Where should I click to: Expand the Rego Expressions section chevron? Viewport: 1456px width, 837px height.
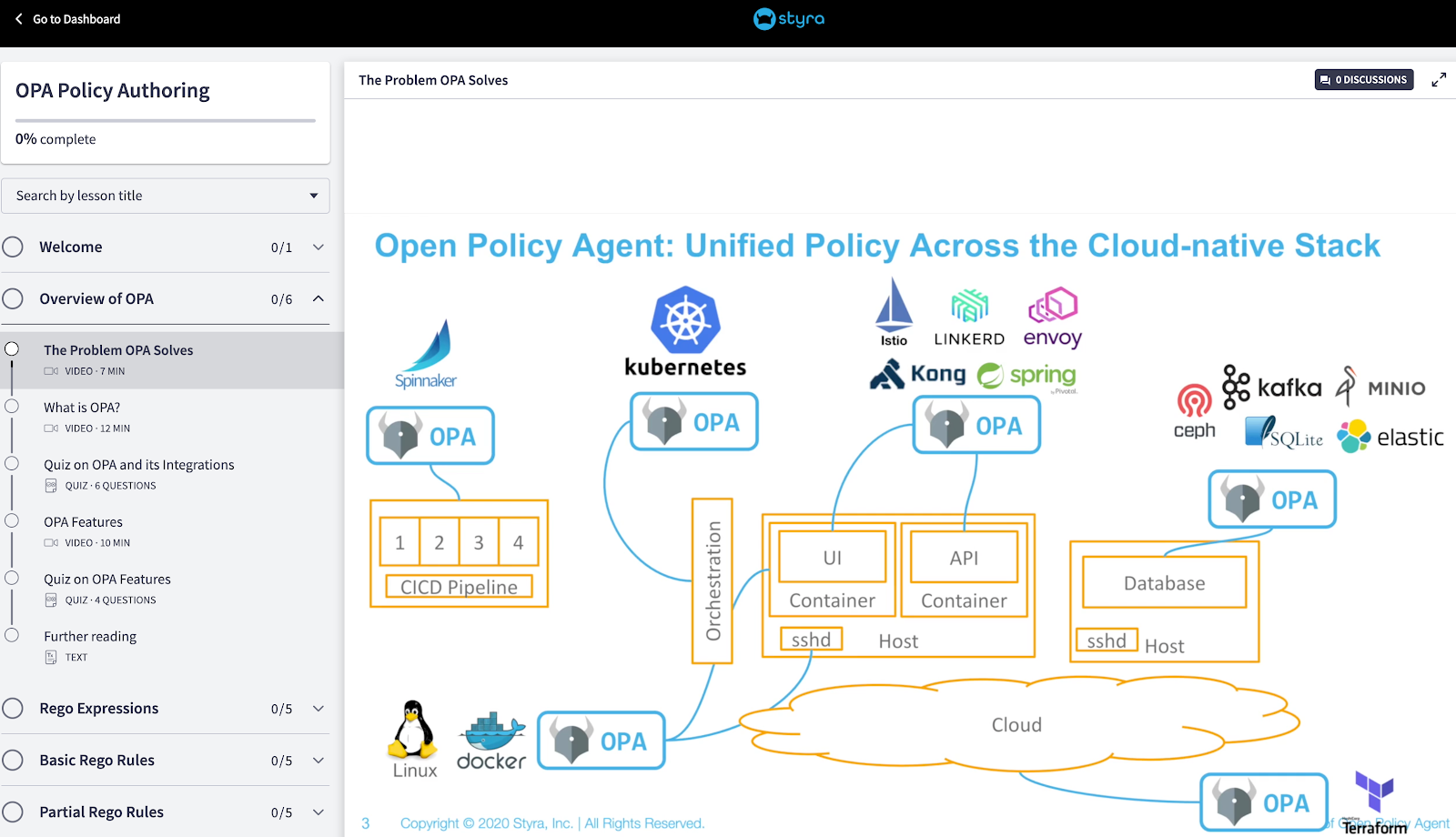318,709
